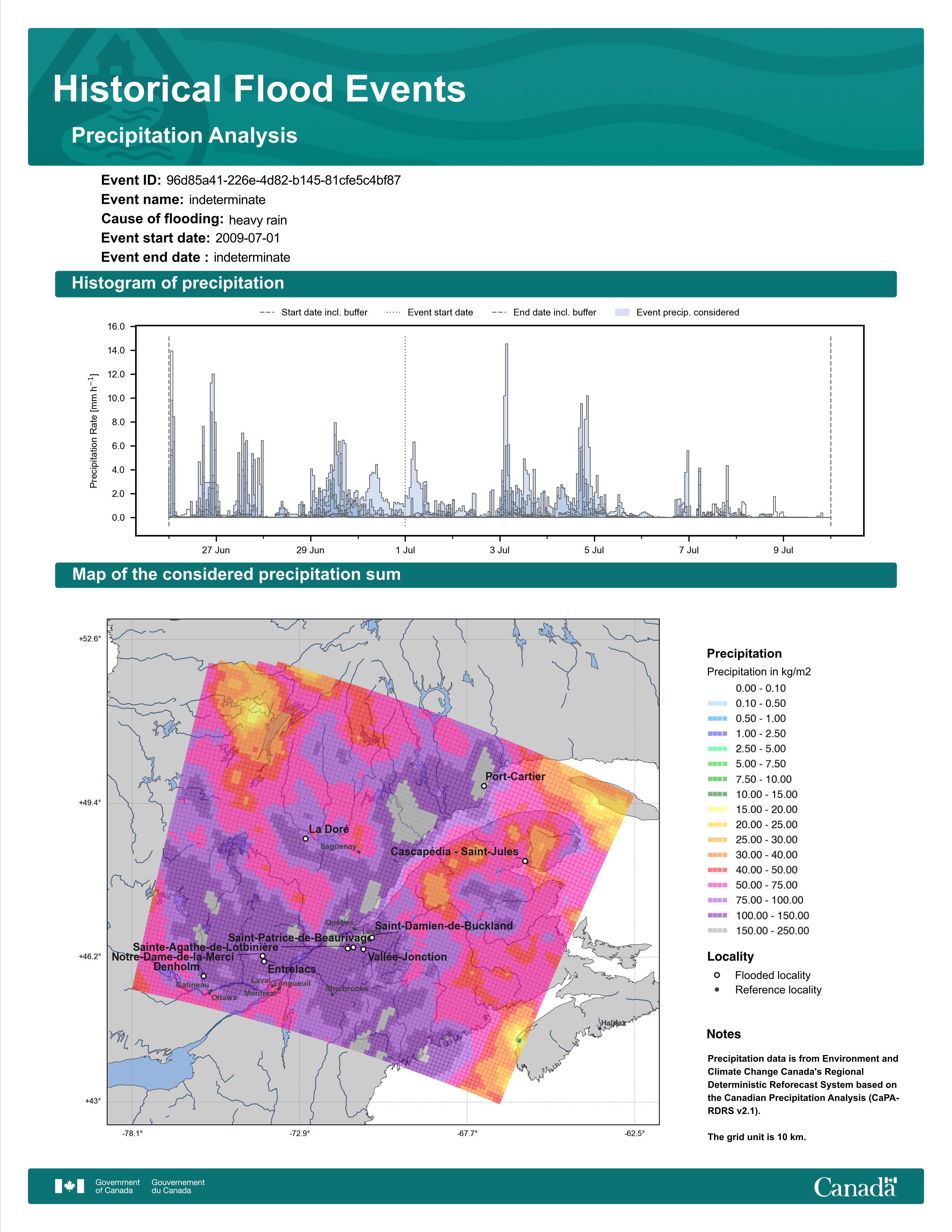Click the 'The grid unit is 10 km.' note
Screen dimensions: 952x1232
point(757,1137)
